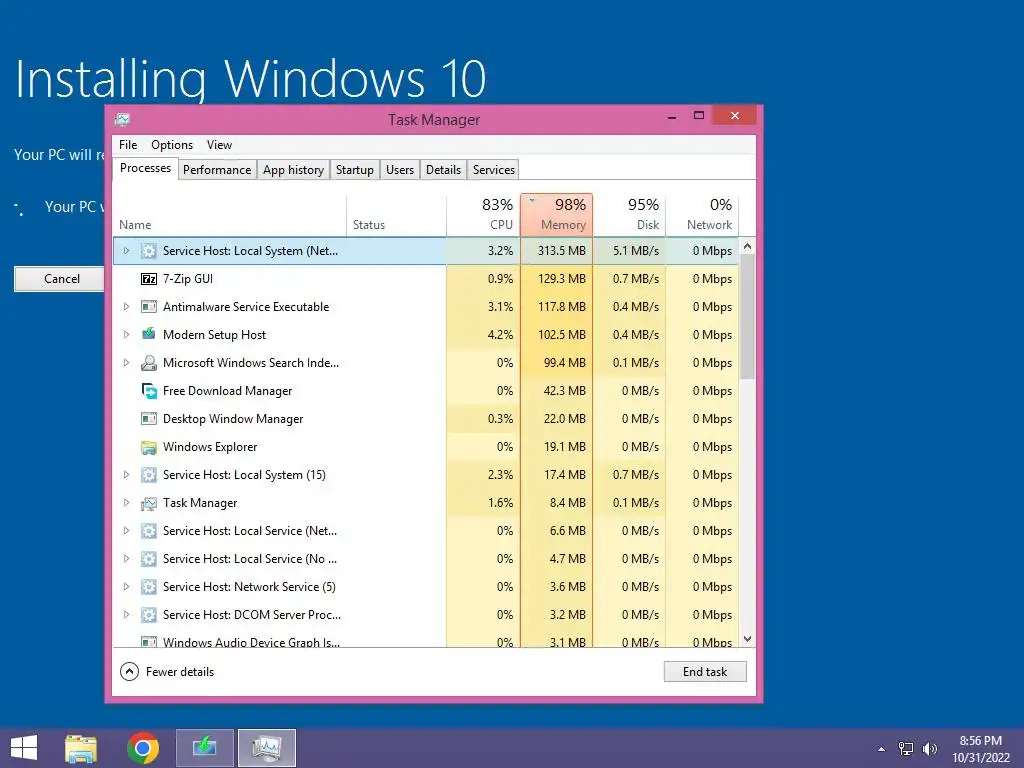The width and height of the screenshot is (1024, 768).
Task: Click the Service Host: DCOM Server Proc... gear icon
Action: pos(149,615)
